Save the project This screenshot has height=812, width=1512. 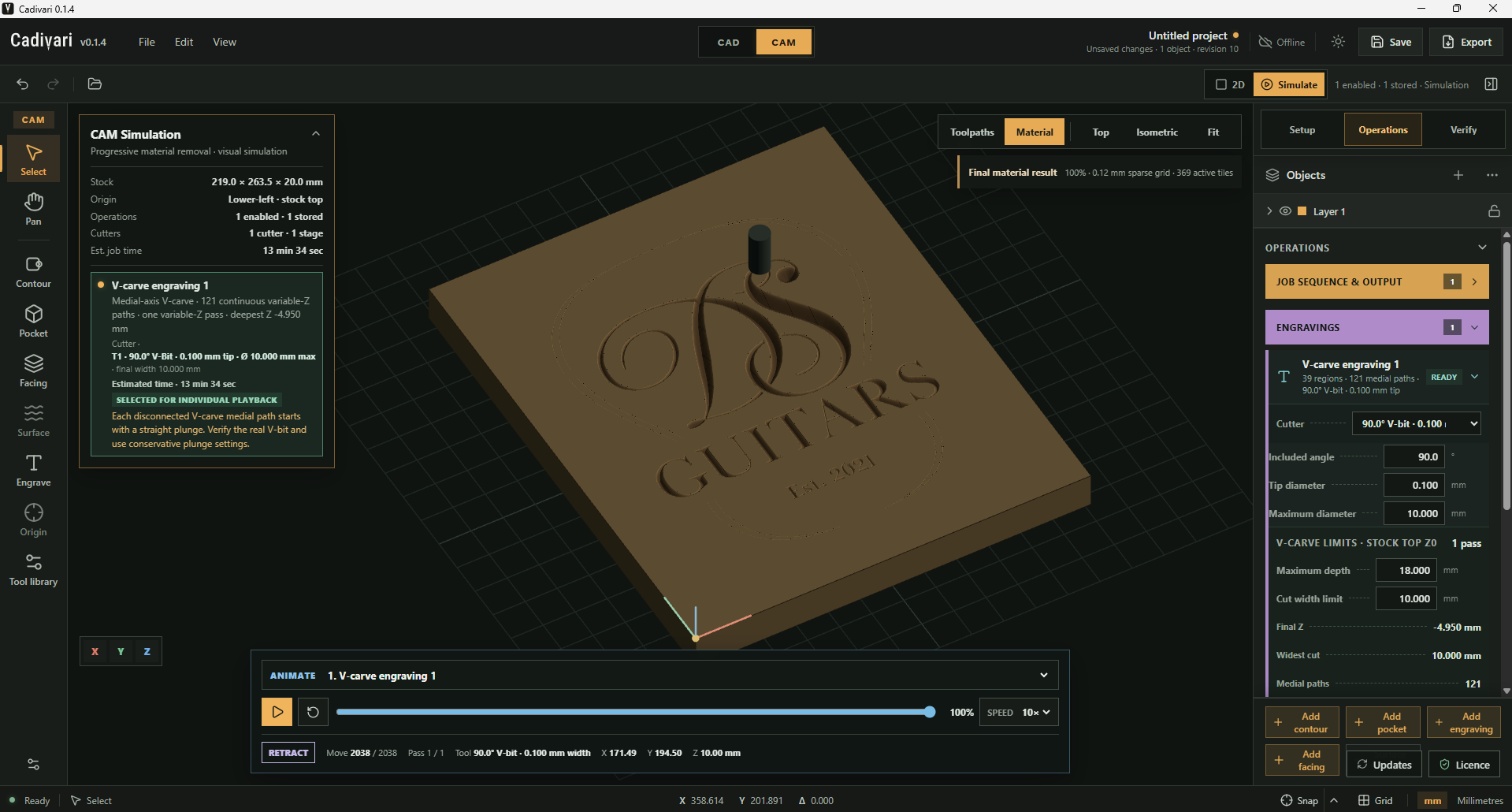pos(1391,42)
